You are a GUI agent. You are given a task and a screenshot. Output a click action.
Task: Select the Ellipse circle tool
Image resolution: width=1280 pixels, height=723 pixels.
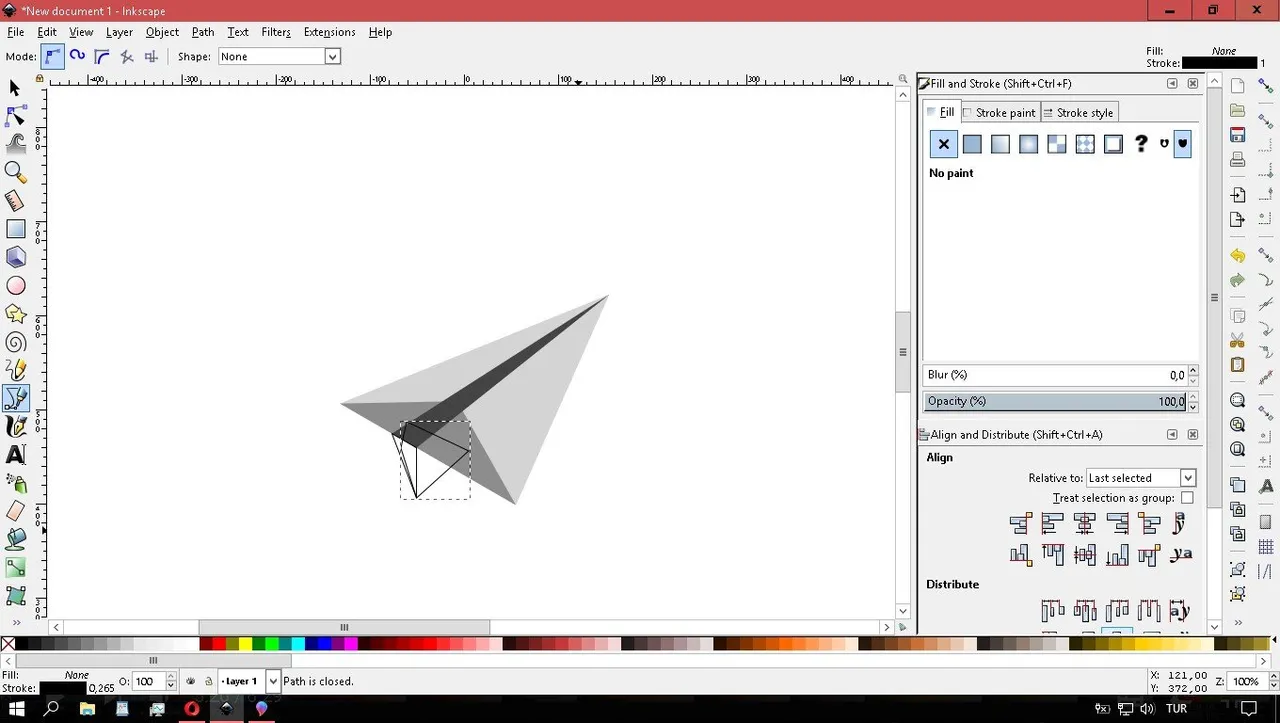coord(15,286)
